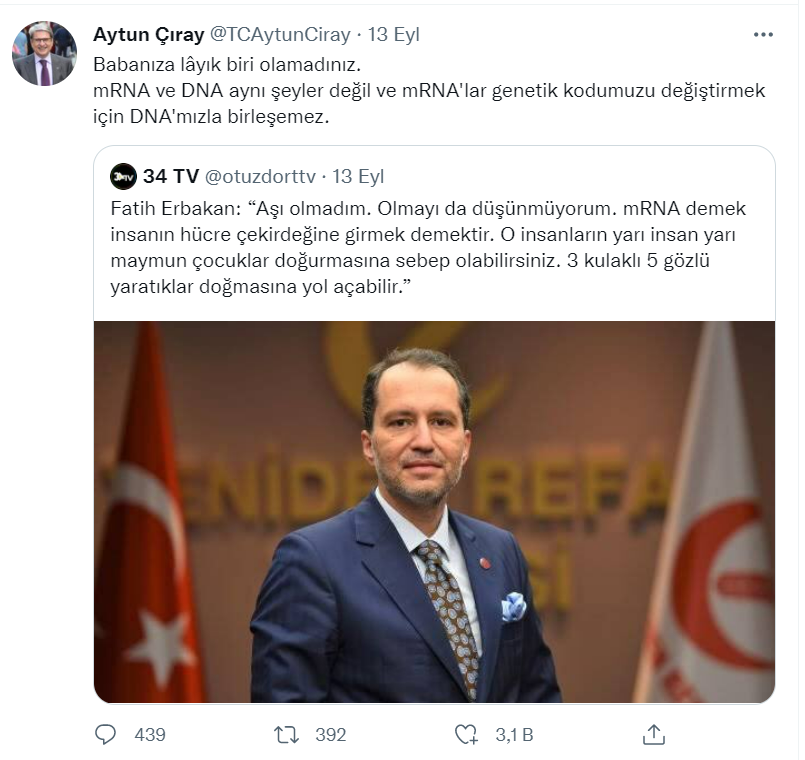Retweet using the arrows icon

coord(286,735)
